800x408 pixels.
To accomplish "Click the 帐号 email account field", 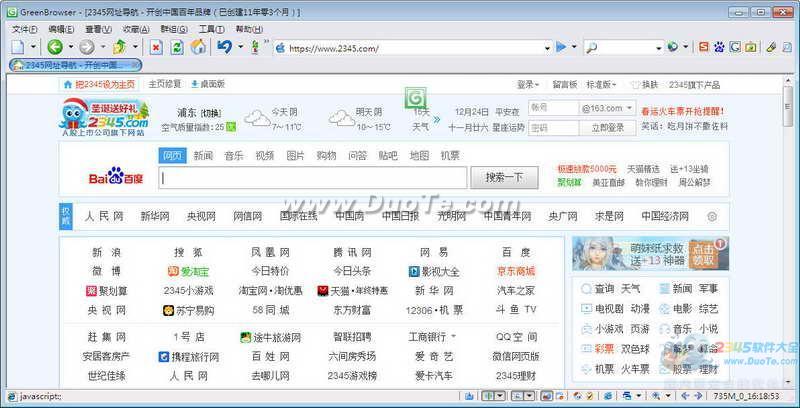I will click(552, 108).
